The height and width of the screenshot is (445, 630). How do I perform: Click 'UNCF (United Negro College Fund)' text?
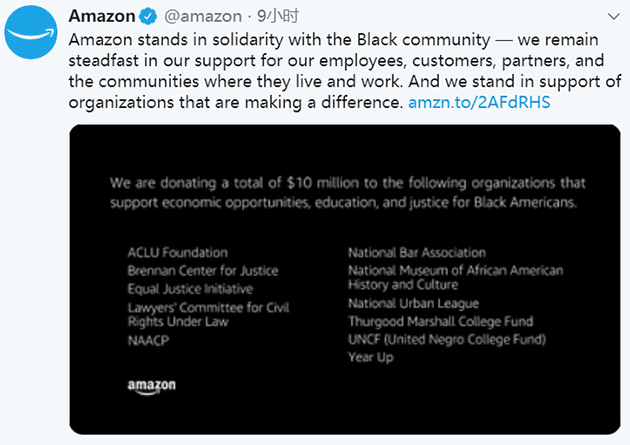click(447, 340)
